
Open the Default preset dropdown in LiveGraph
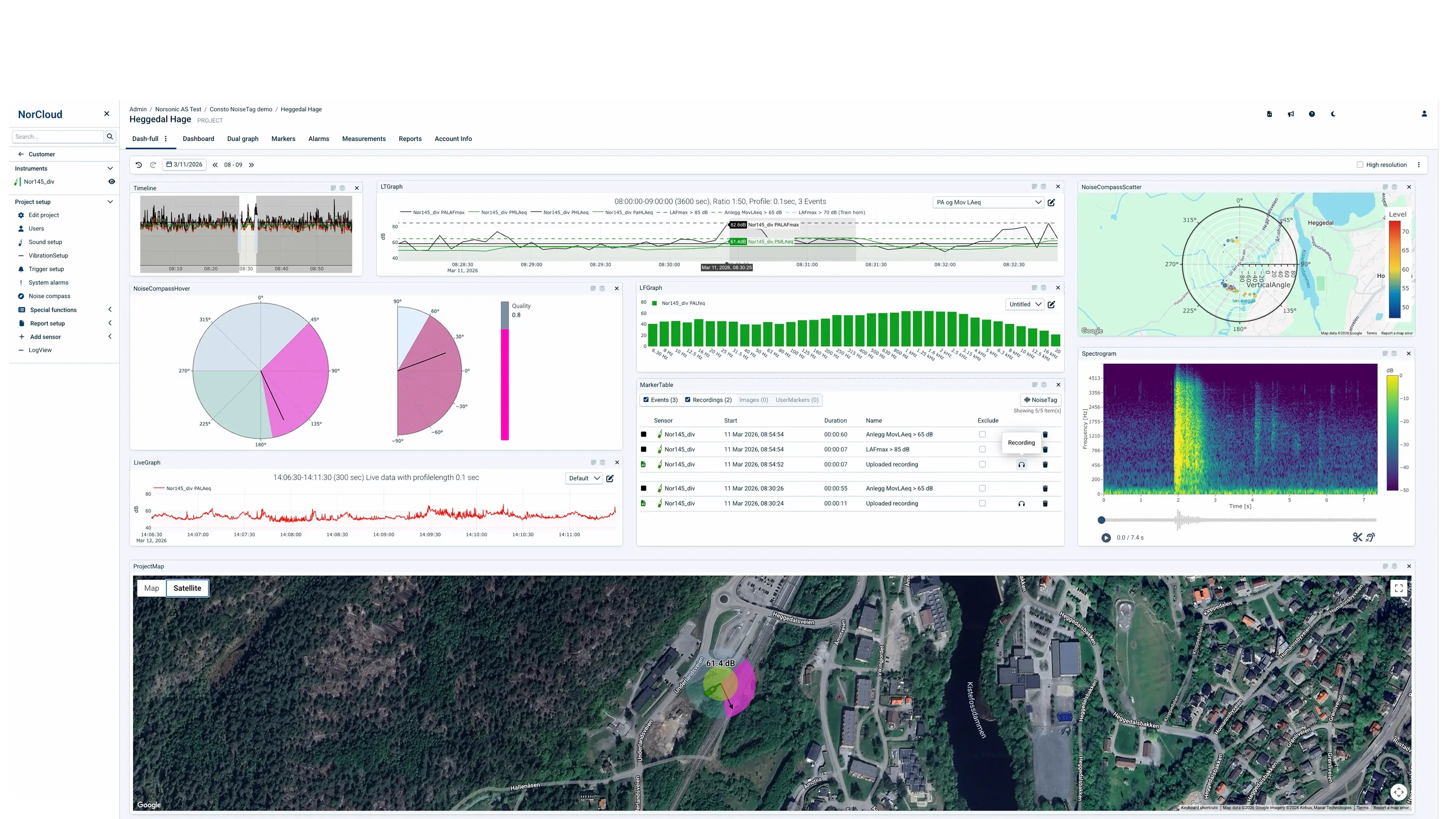pos(584,478)
